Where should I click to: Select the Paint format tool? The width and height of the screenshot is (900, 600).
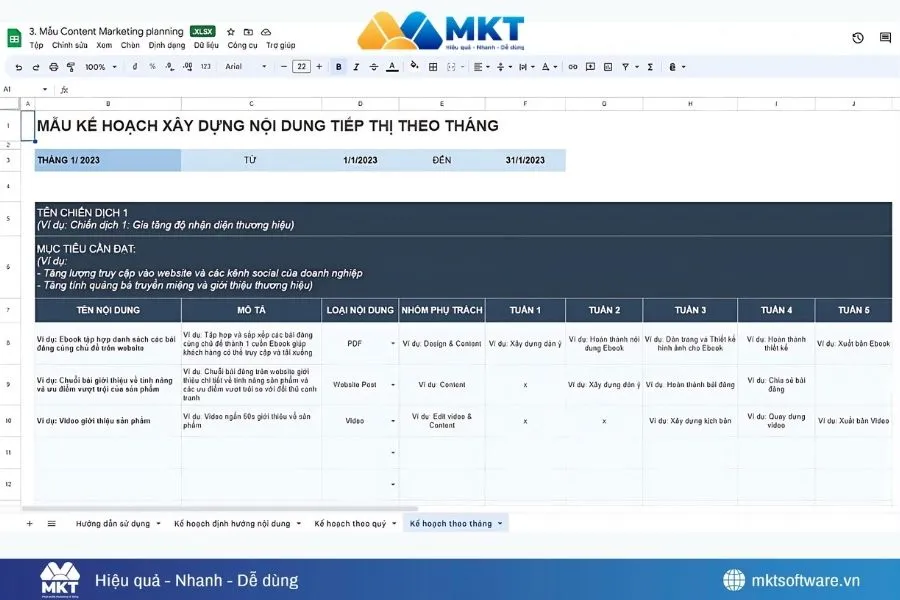(72, 67)
